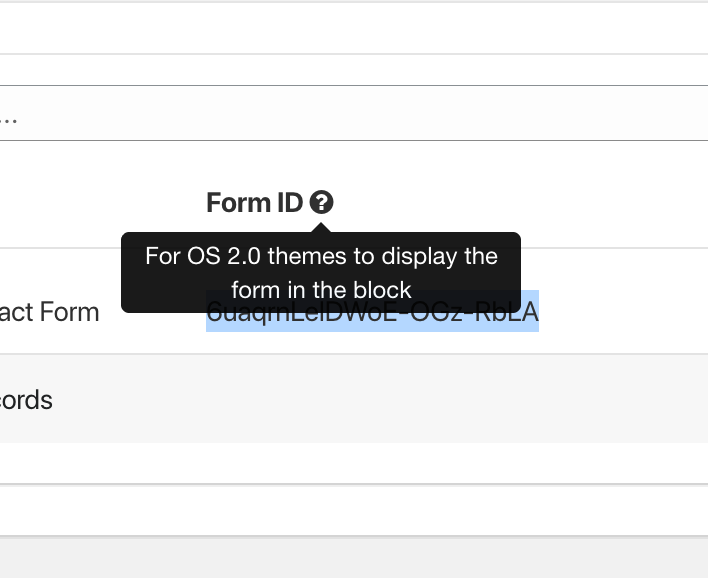Click the tooltip's 'form in the block' line
The image size is (708, 578).
[x=321, y=290]
